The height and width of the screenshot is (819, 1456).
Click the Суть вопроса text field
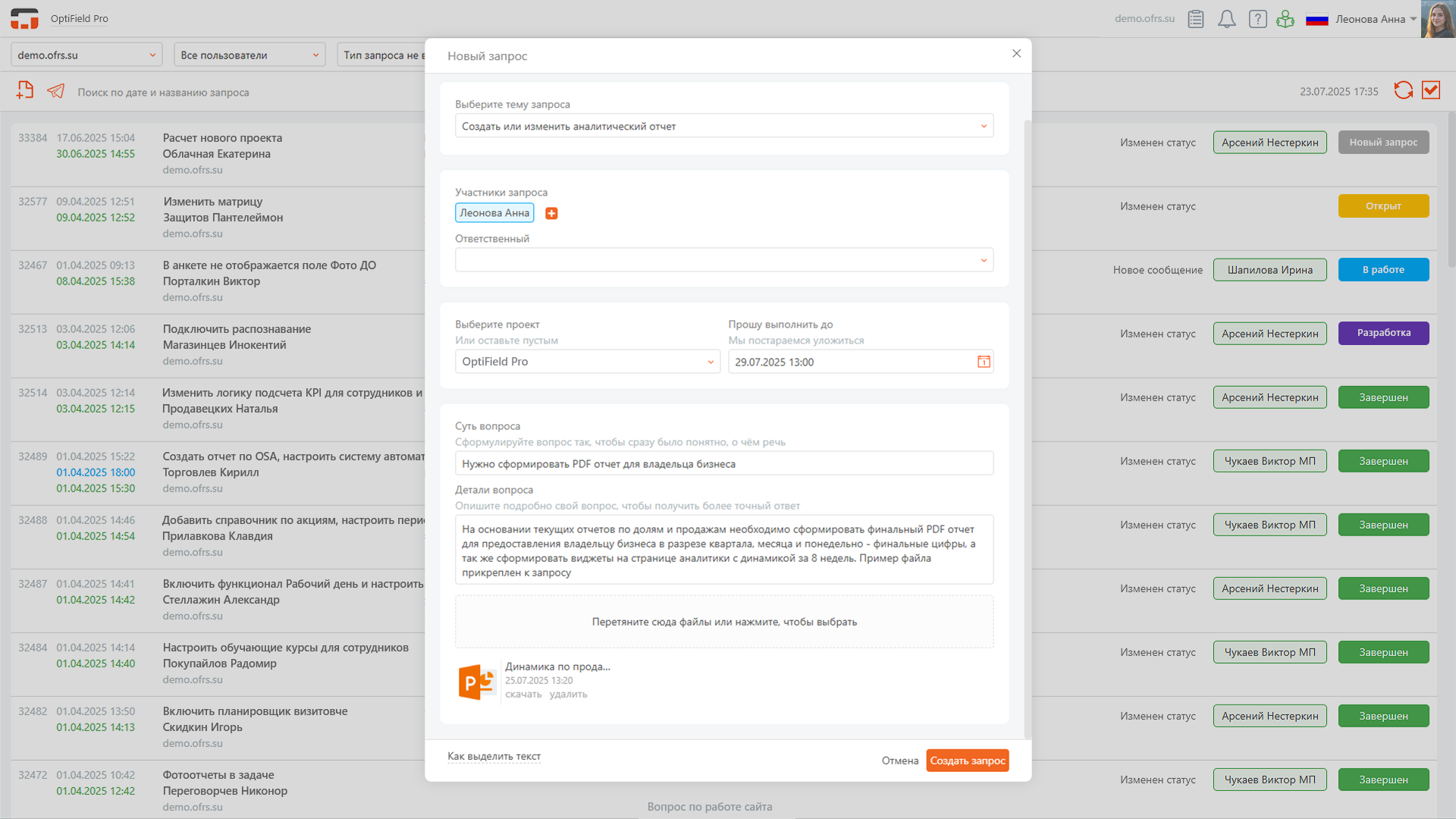click(x=723, y=463)
